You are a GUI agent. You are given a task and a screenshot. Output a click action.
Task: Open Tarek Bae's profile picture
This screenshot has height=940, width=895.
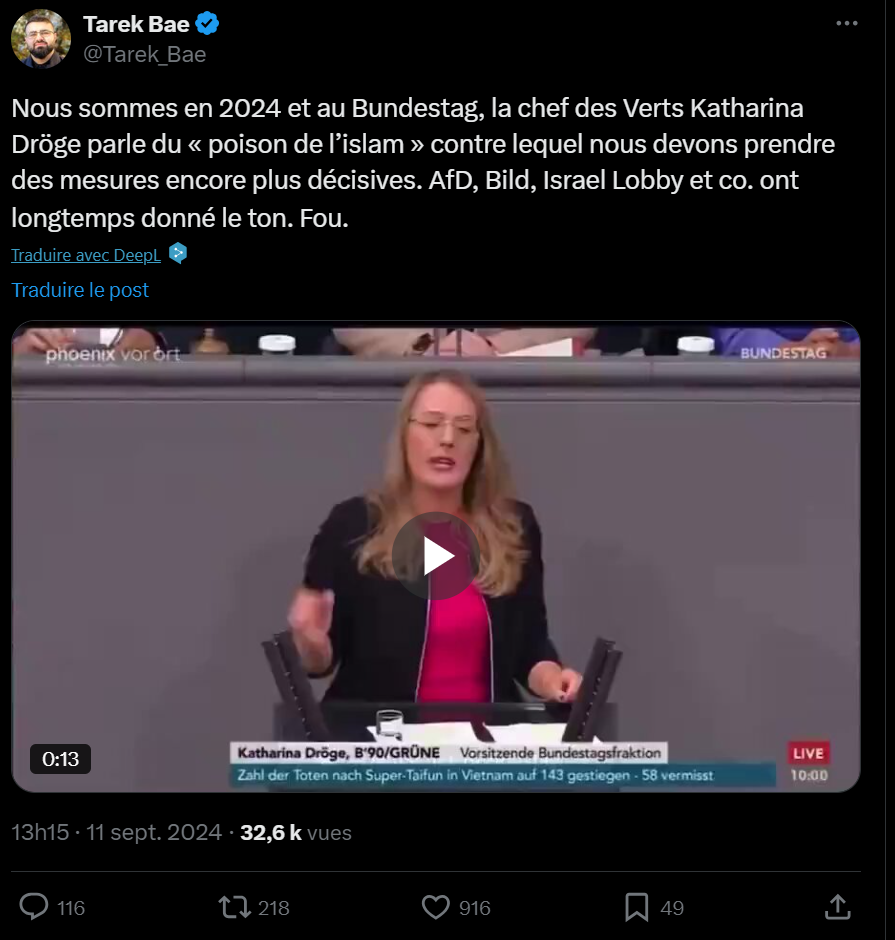point(41,38)
